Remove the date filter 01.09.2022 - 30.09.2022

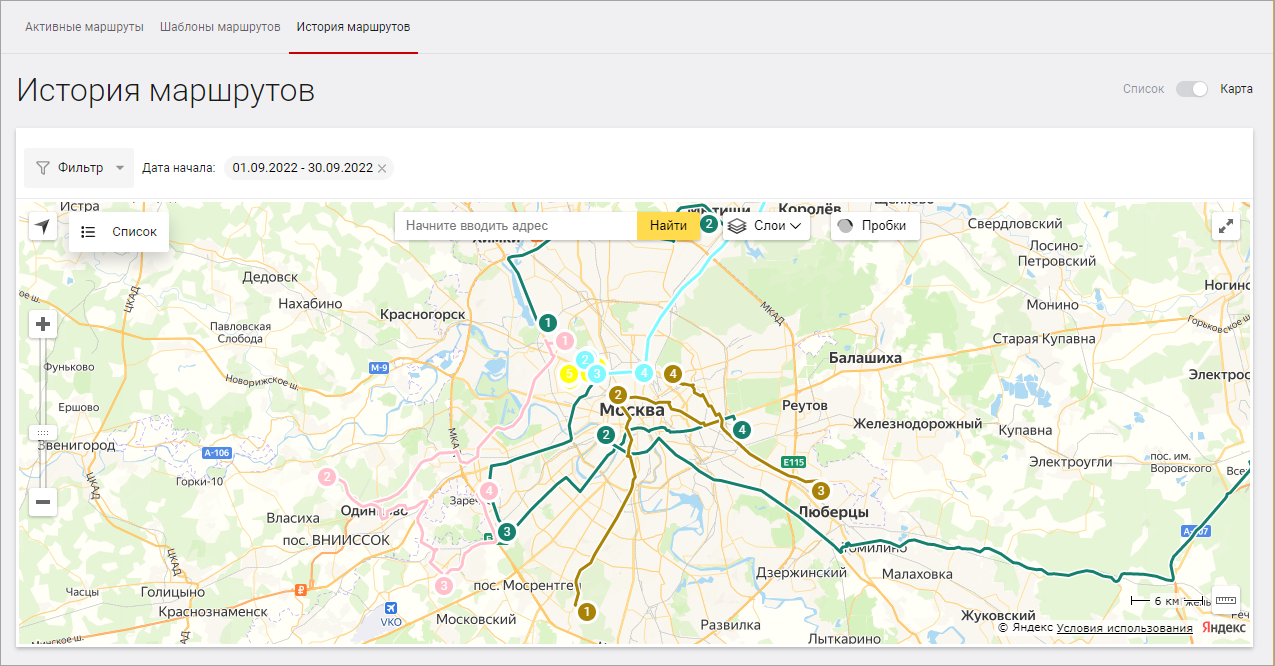[382, 168]
